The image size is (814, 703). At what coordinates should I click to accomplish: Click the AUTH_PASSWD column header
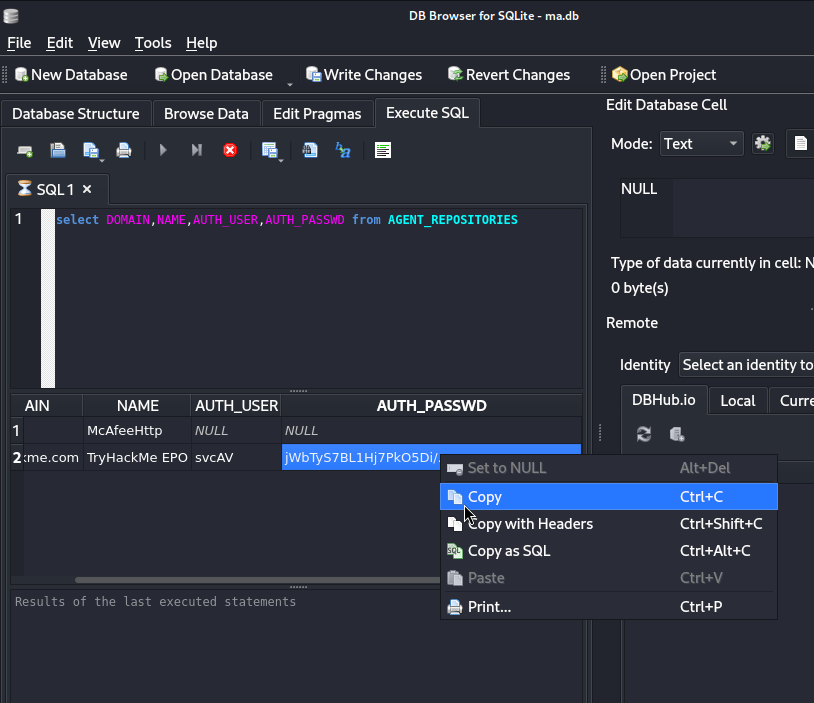point(431,405)
